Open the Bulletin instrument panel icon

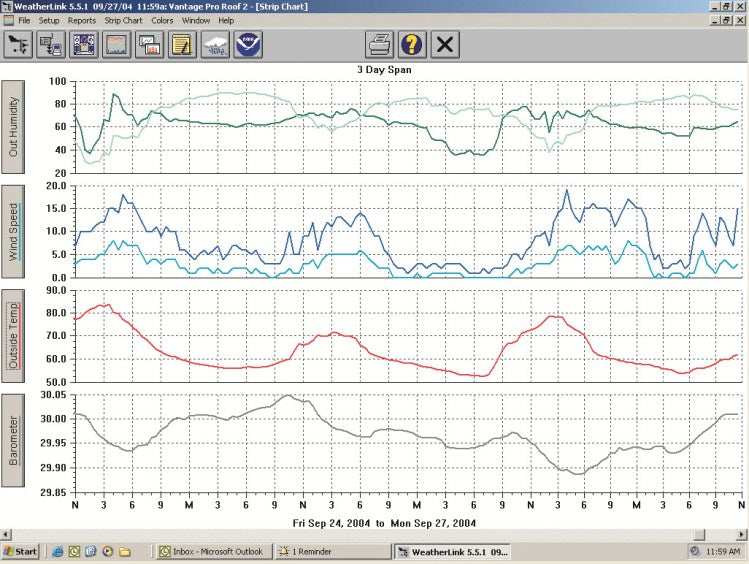[x=84, y=44]
